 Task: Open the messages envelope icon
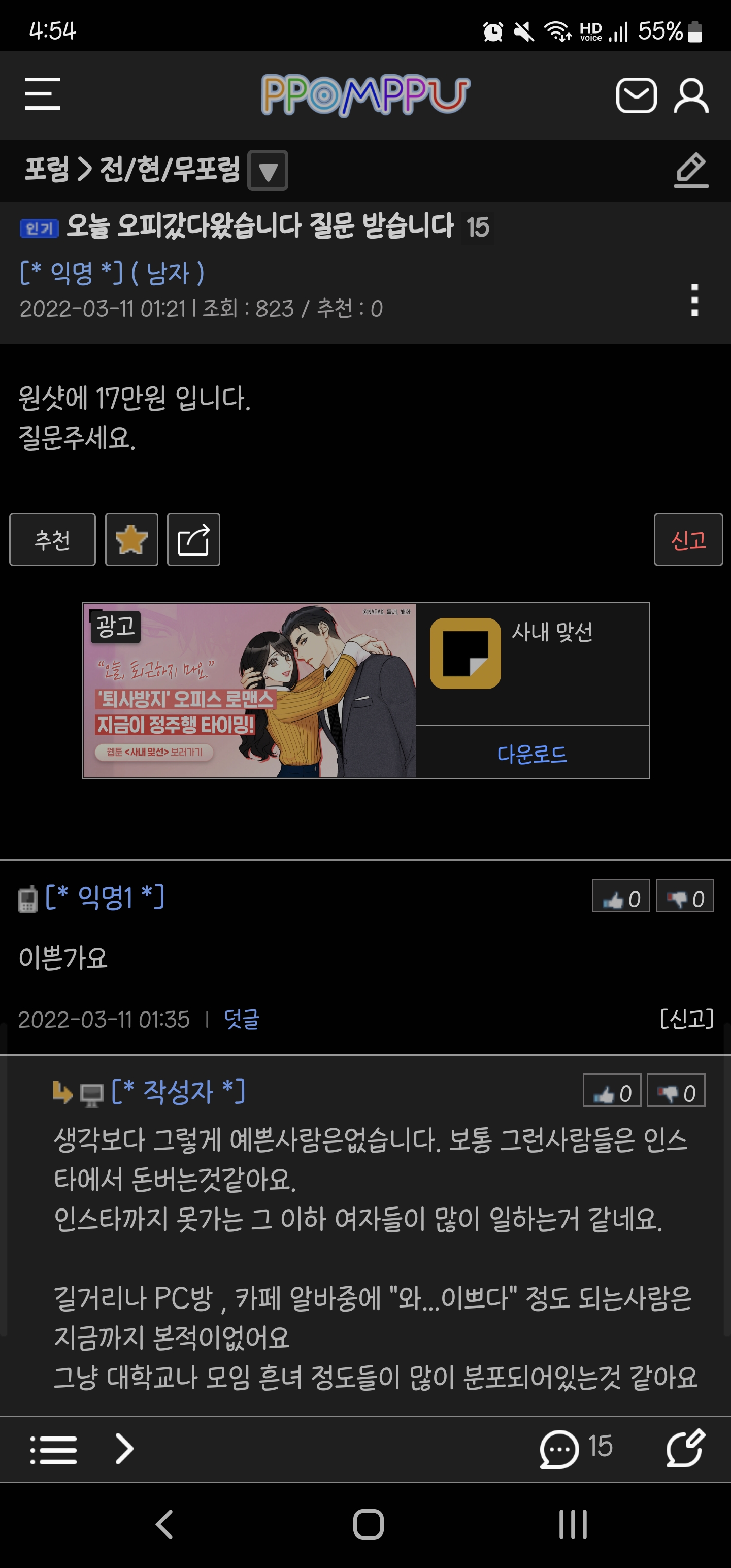point(636,95)
